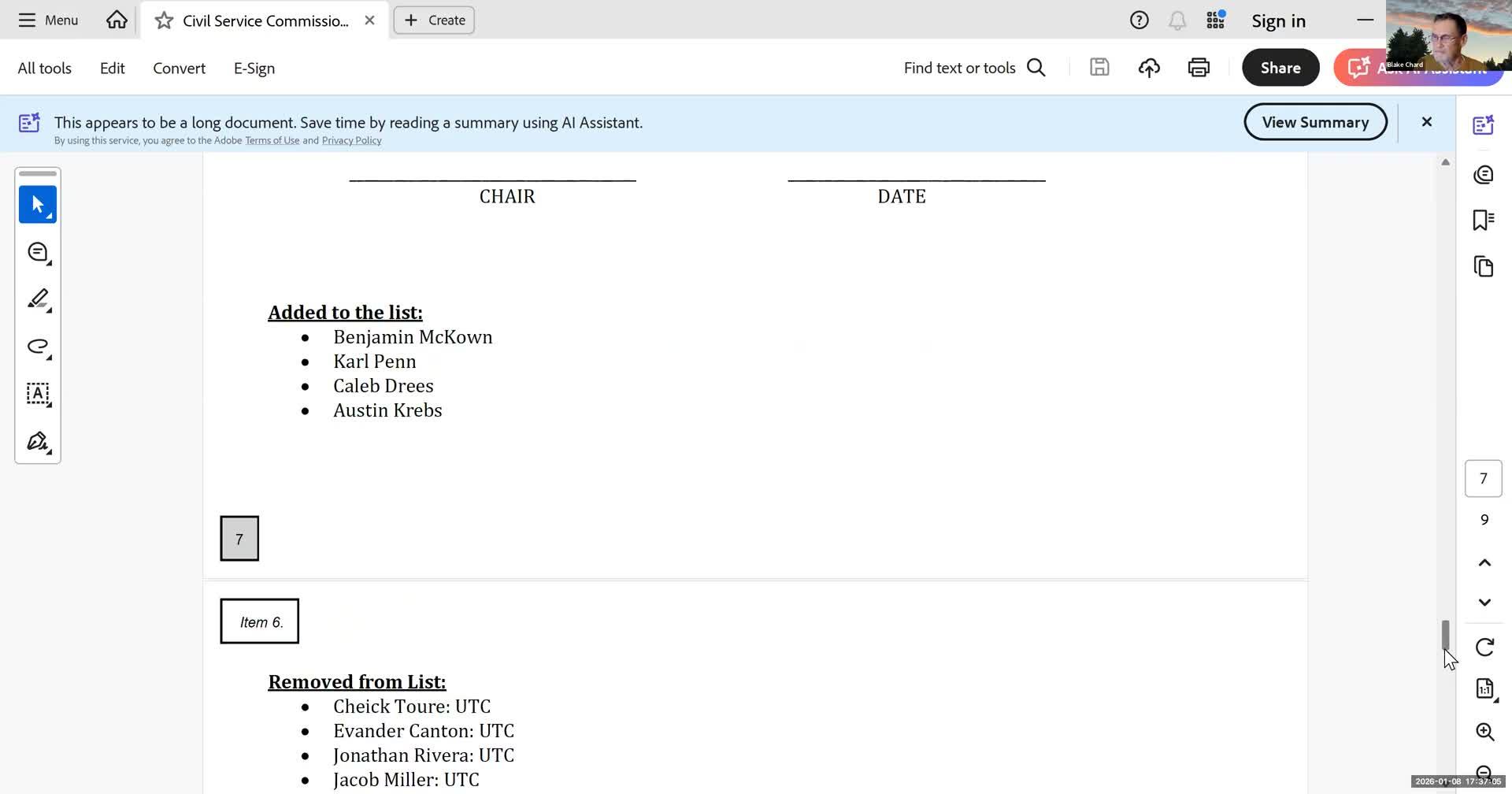The width and height of the screenshot is (1512, 794).
Task: Click the save floppy disk icon
Action: (x=1099, y=68)
